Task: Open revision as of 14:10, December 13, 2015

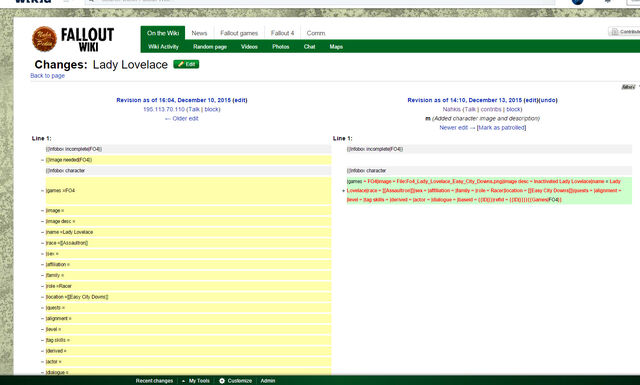Action: click(464, 100)
